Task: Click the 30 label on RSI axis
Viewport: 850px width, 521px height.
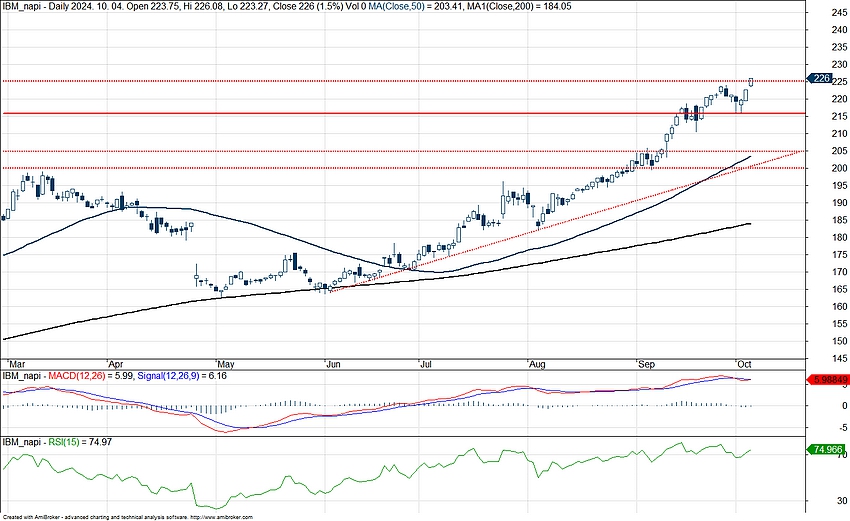Action: 842,501
